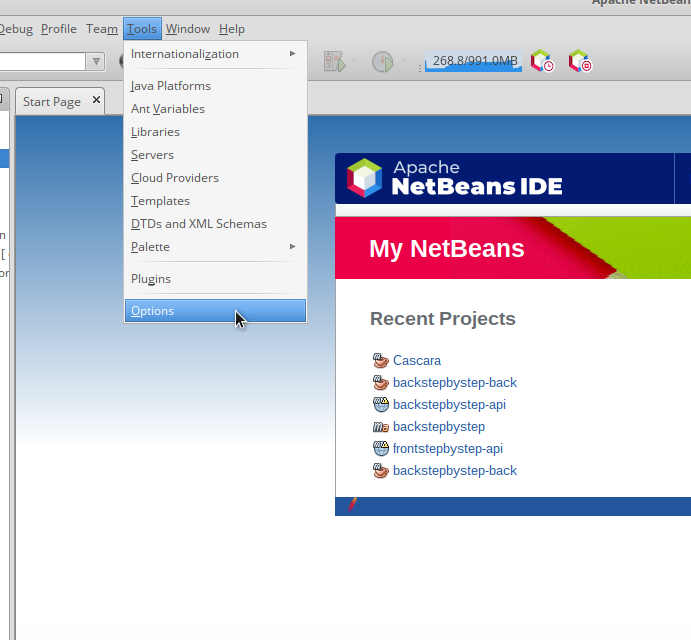Switch to the Start Page tab
This screenshot has height=640, width=691.
(x=52, y=102)
